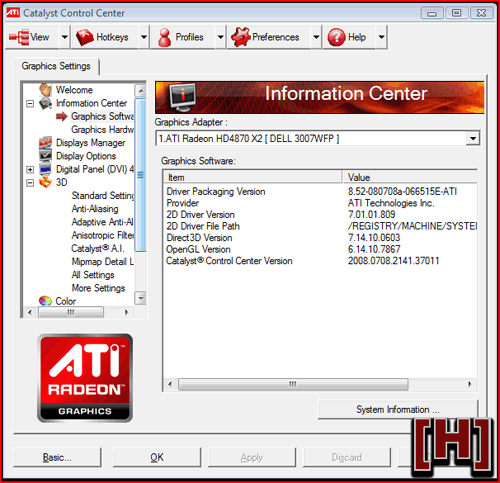Select More Settings tree item
This screenshot has height=483, width=500.
pyautogui.click(x=98, y=288)
